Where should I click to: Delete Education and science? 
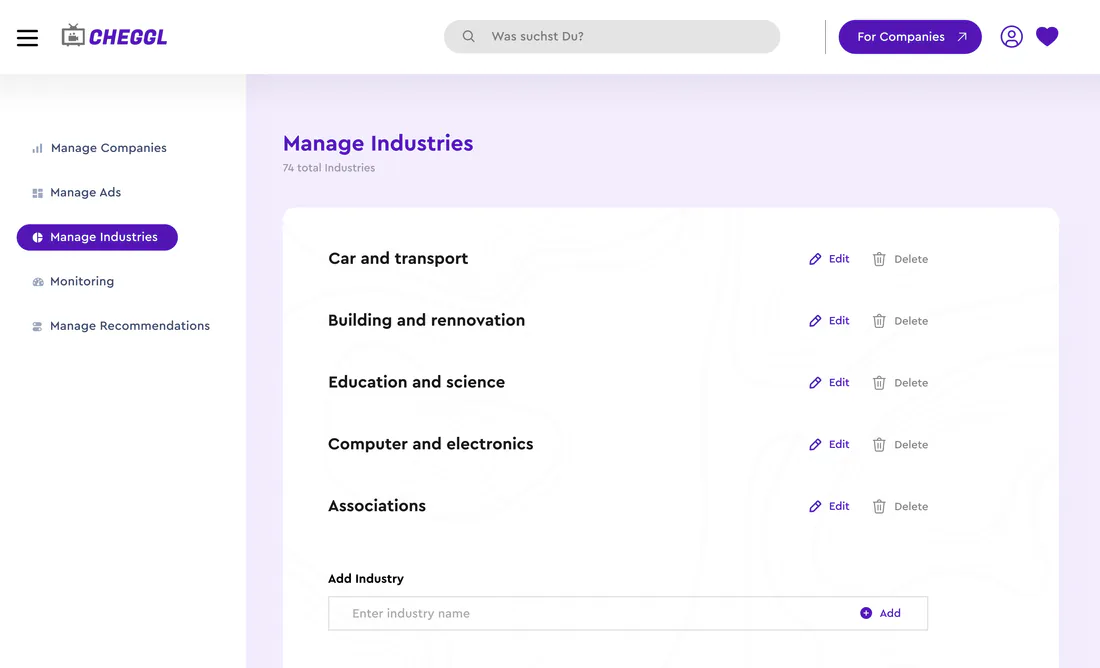900,382
